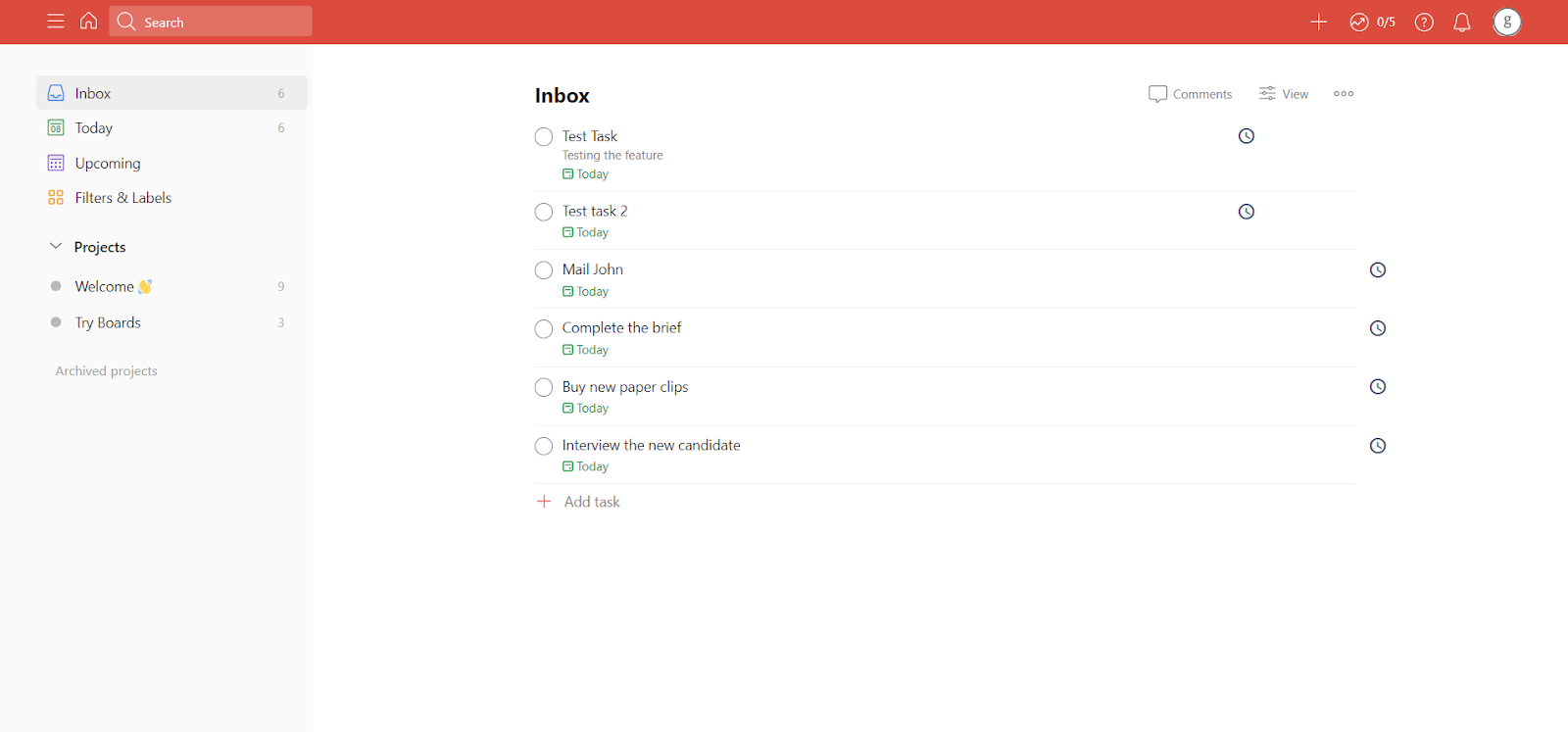Check off Interview the new candidate
This screenshot has height=732, width=1568.
[x=544, y=446]
